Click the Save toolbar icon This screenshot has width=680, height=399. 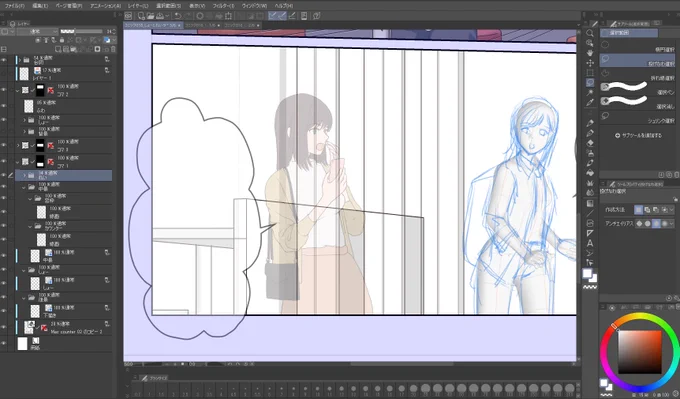[x=160, y=16]
